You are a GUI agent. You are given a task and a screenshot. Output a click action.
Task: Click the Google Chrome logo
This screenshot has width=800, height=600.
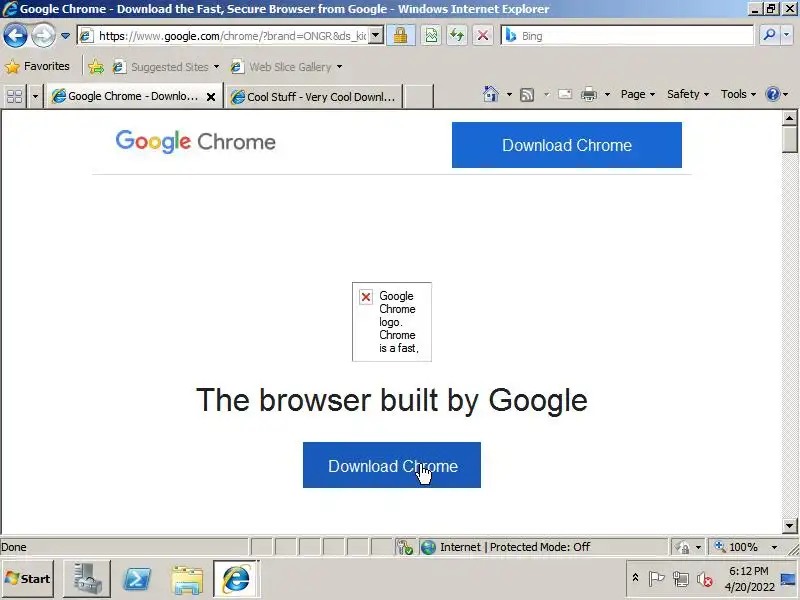195,142
